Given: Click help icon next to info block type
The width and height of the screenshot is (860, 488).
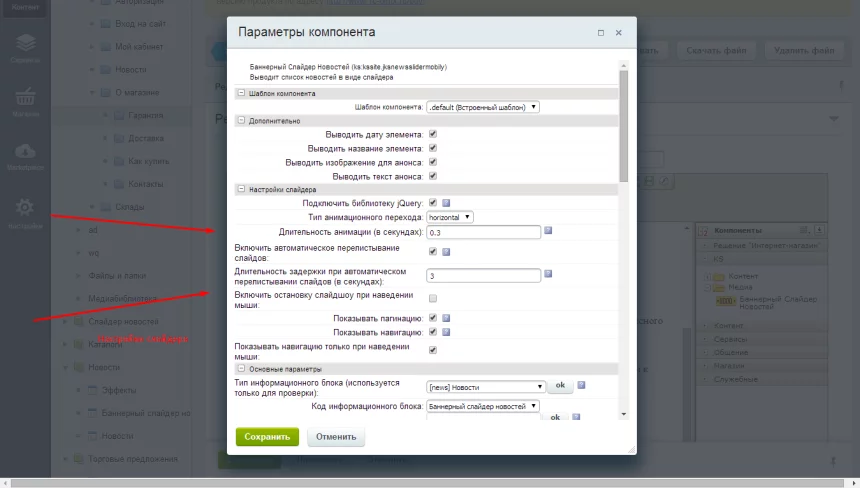Looking at the screenshot, I should 581,385.
